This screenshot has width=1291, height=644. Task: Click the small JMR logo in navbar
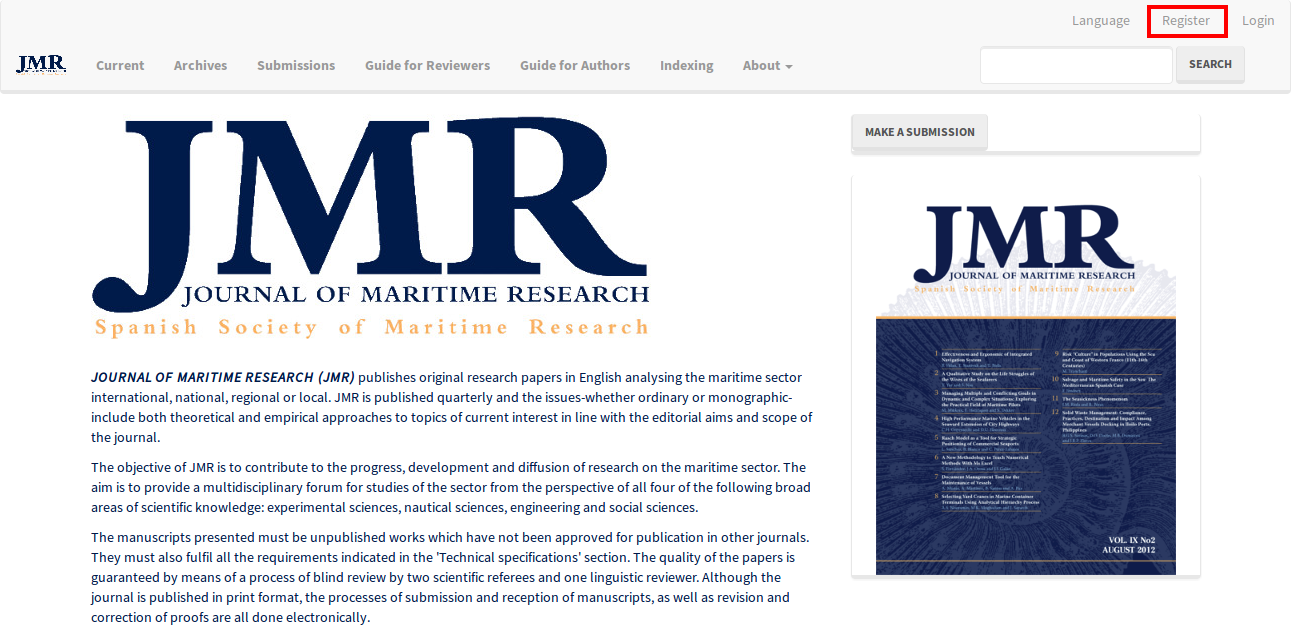42,65
